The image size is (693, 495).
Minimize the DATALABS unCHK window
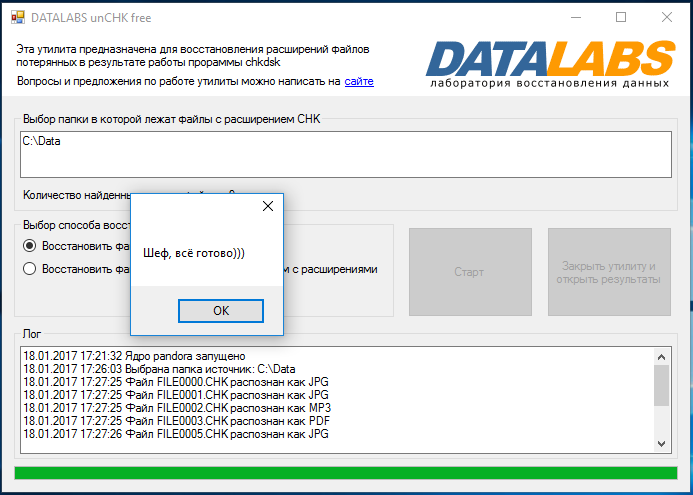pos(576,18)
